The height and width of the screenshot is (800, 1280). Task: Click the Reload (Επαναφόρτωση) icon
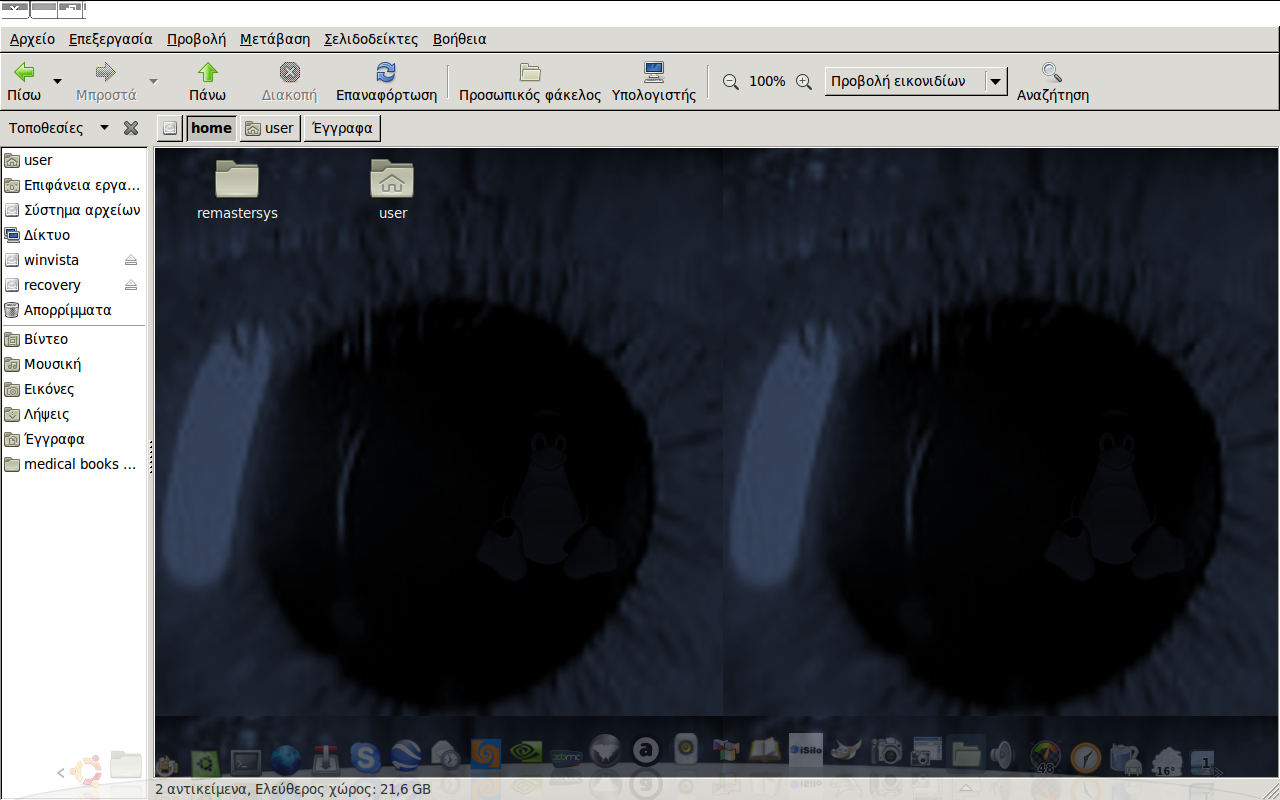[386, 73]
